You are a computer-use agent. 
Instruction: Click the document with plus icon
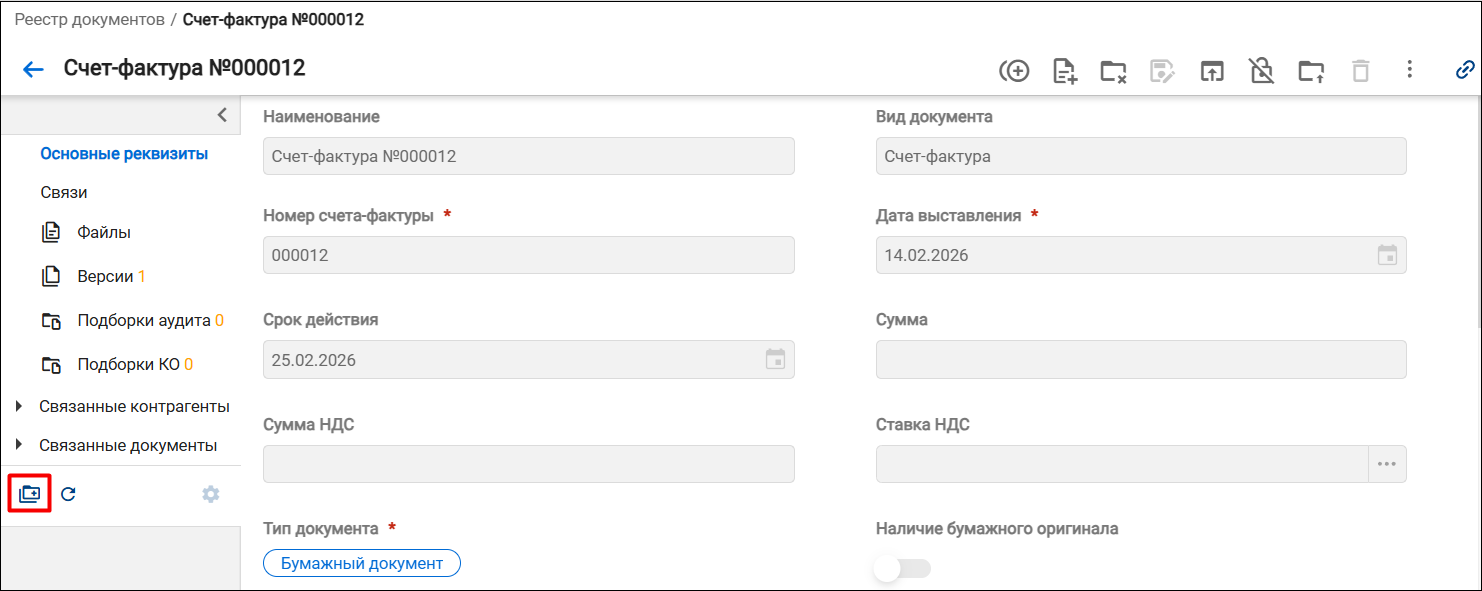tap(1065, 70)
